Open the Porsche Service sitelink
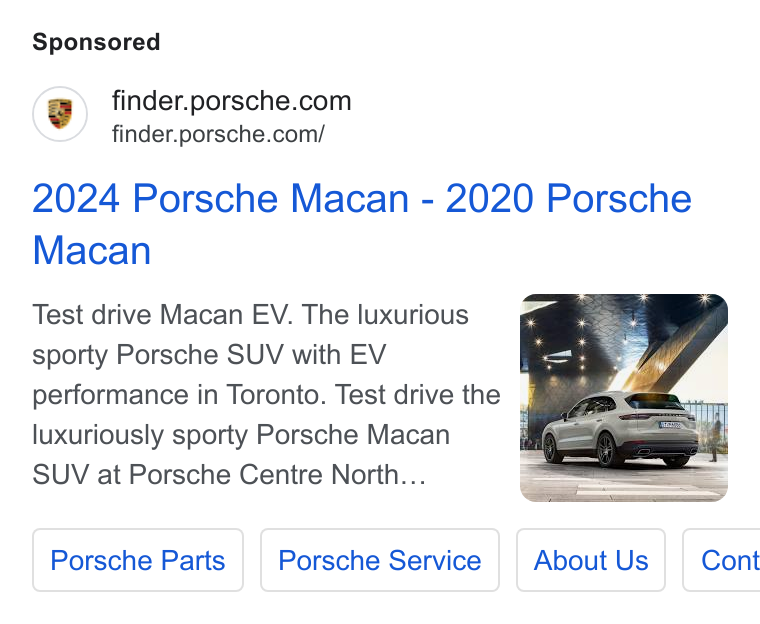 380,560
